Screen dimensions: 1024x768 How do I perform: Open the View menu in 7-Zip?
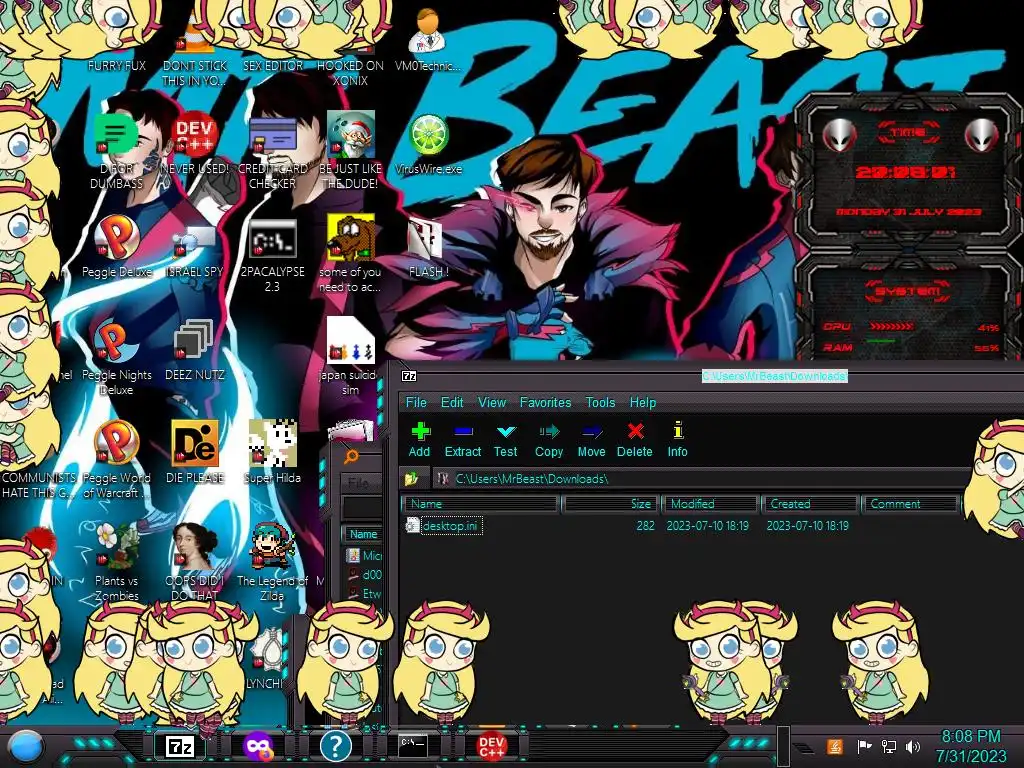pyautogui.click(x=492, y=402)
